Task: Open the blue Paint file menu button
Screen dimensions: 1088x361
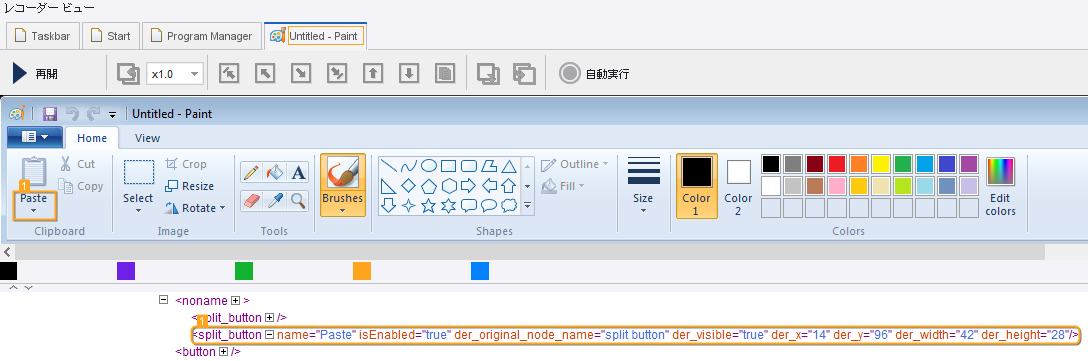Action: (35, 137)
